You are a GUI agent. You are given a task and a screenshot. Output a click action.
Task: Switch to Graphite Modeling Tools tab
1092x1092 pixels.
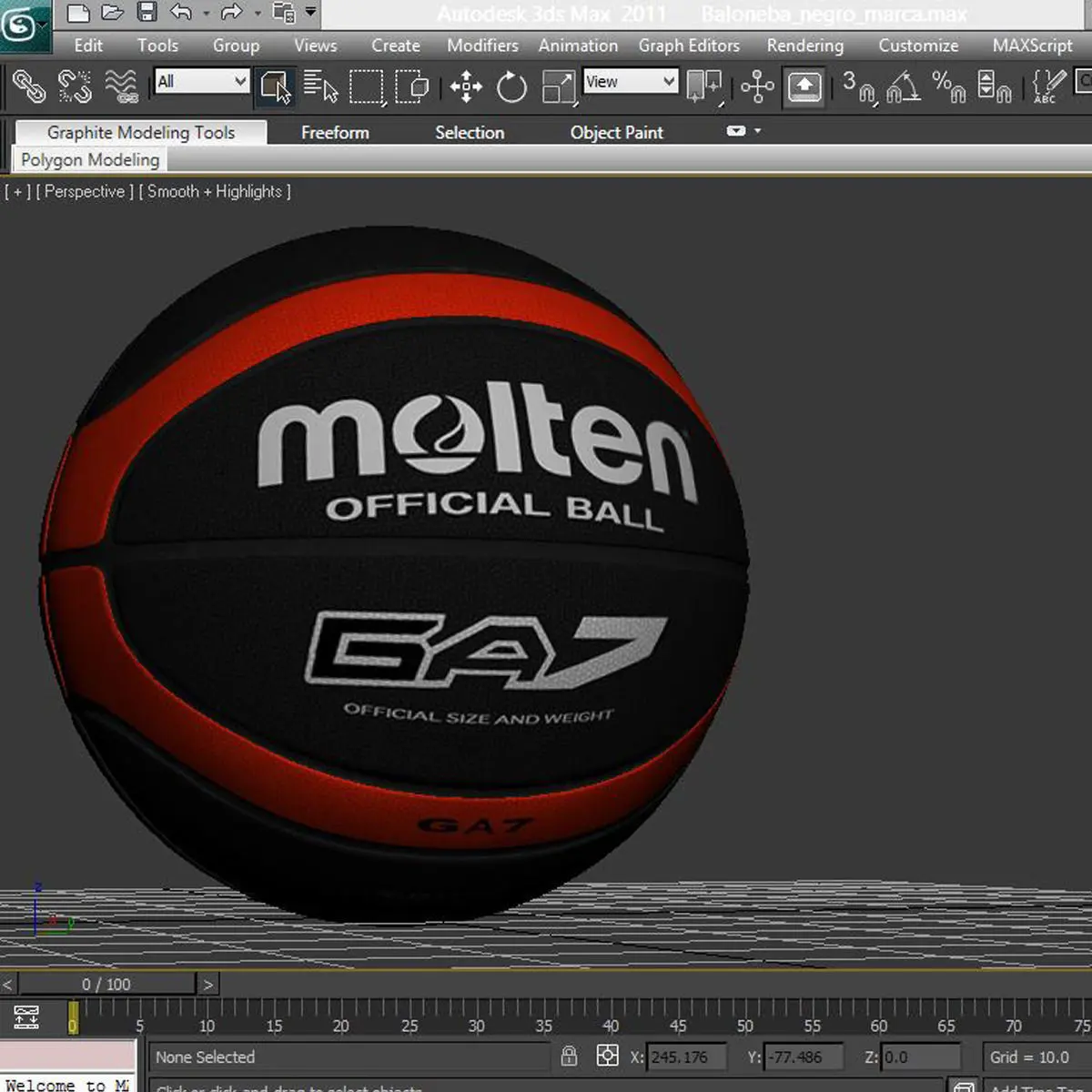pos(141,133)
